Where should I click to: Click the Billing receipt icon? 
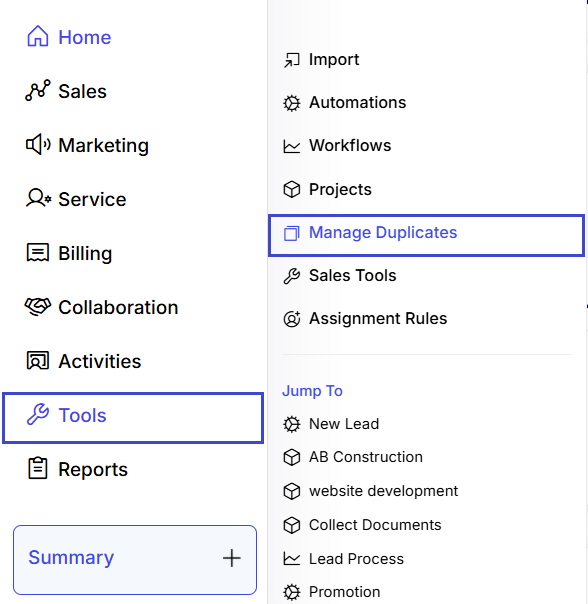pos(38,253)
